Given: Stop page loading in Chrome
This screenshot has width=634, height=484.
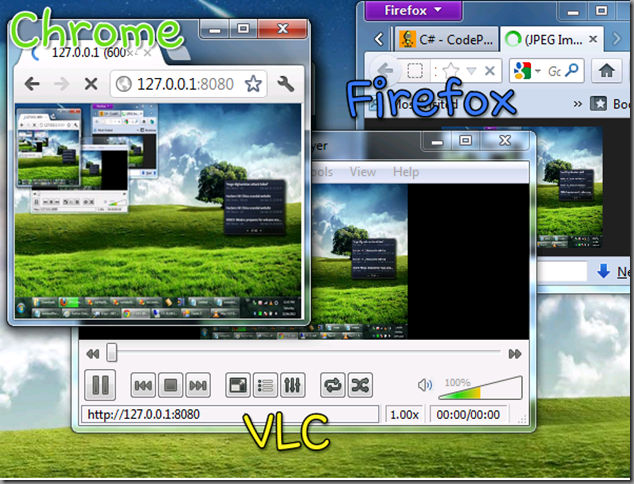Looking at the screenshot, I should pos(91,84).
